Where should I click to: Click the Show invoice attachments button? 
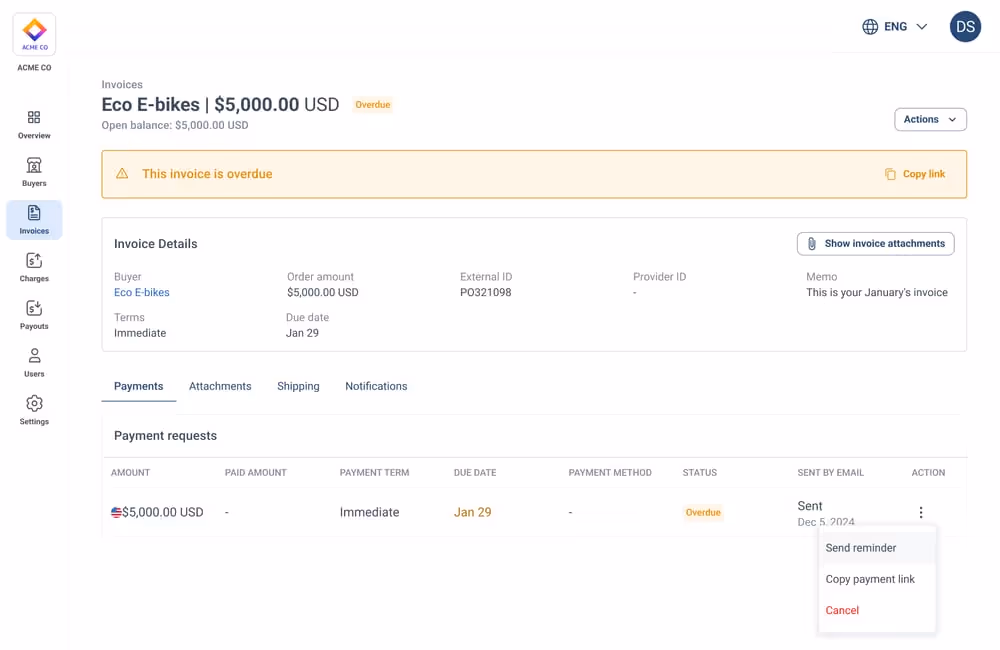tap(875, 244)
